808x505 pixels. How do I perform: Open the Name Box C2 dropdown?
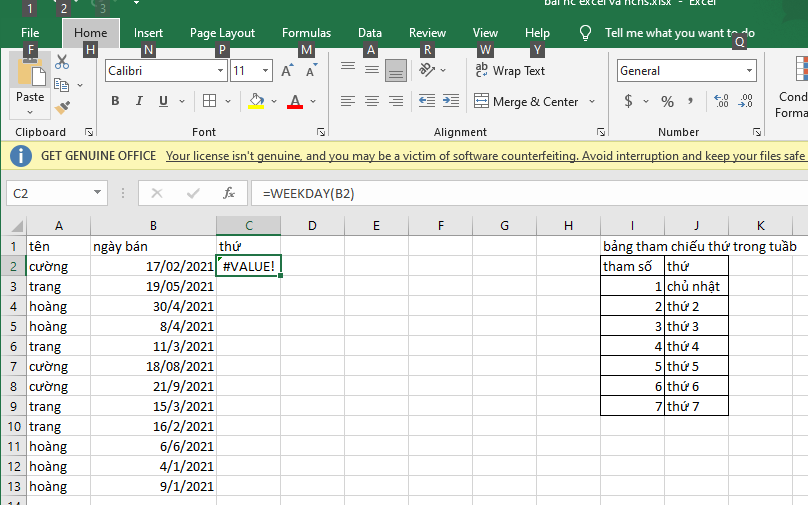point(97,193)
